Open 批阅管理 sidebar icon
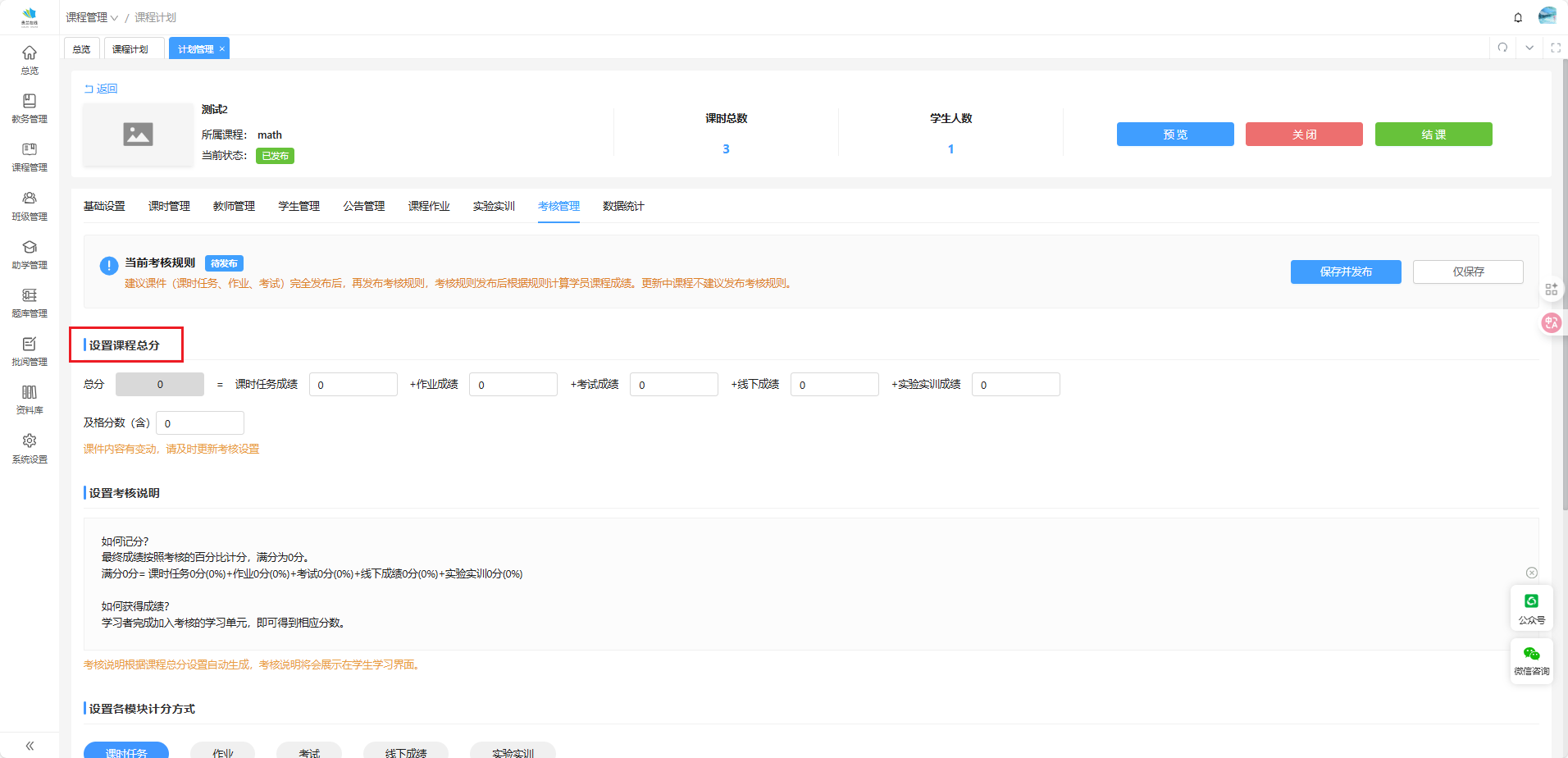 30,350
